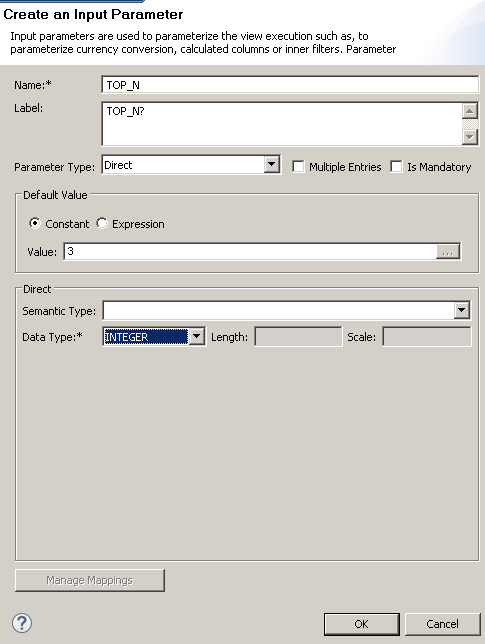
Task: Open the Data Type INTEGER dropdown
Action: (197, 337)
